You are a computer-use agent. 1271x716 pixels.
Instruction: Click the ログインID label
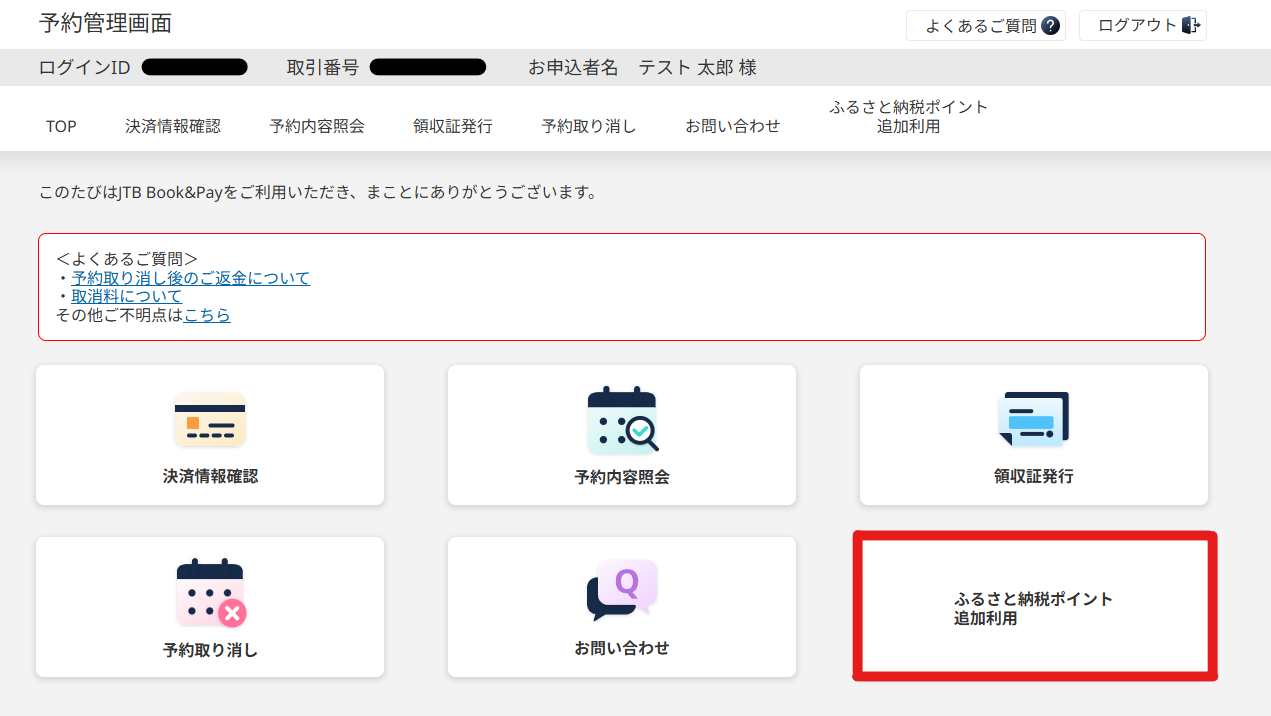pyautogui.click(x=84, y=68)
